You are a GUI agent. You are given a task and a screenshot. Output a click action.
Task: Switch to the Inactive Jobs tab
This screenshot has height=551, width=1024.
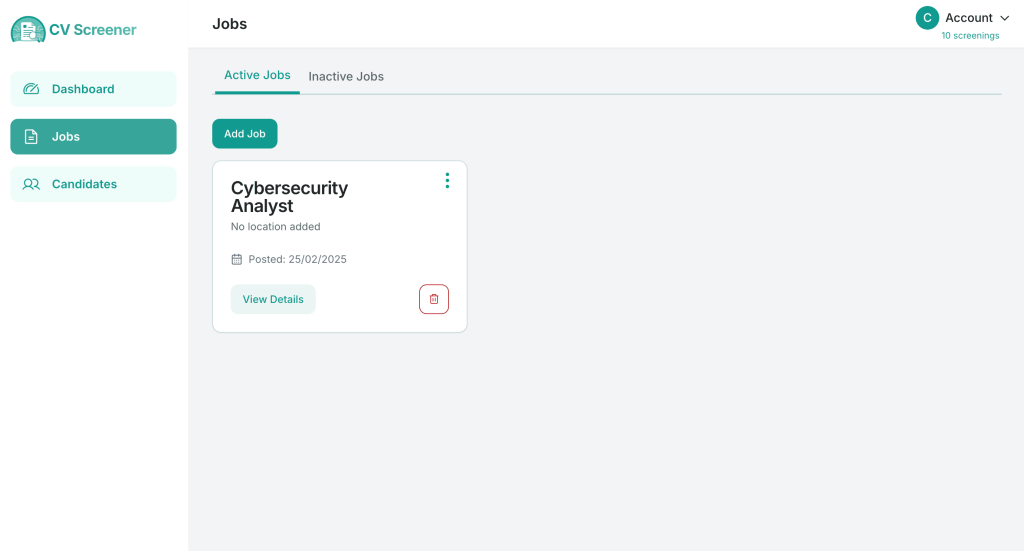click(x=346, y=76)
